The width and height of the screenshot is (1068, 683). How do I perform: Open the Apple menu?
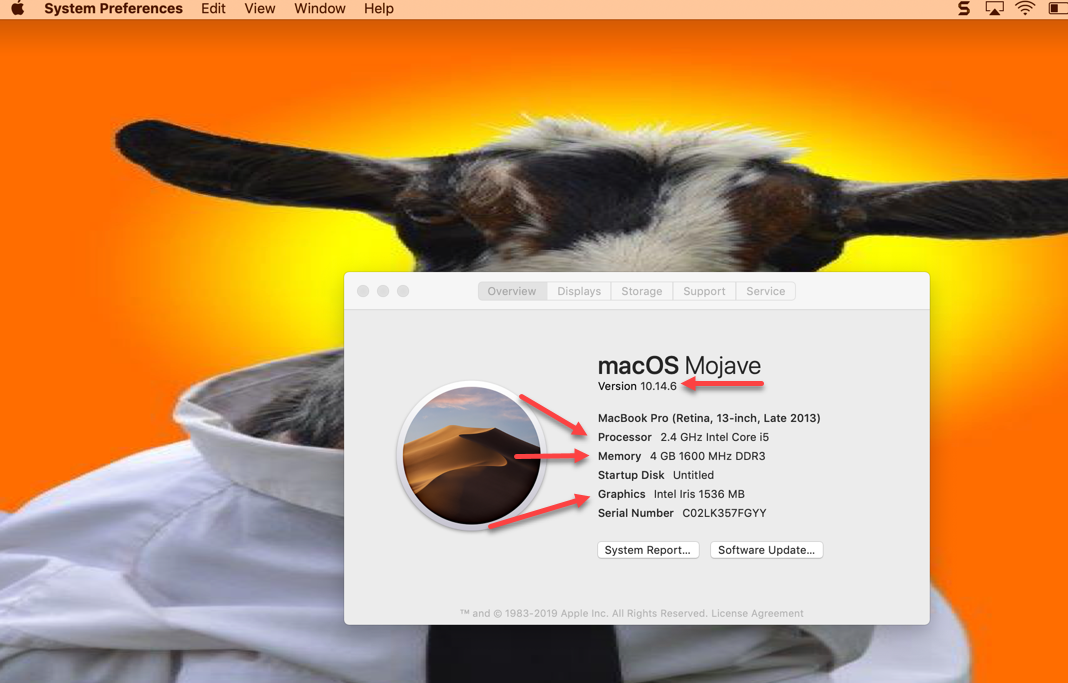18,8
